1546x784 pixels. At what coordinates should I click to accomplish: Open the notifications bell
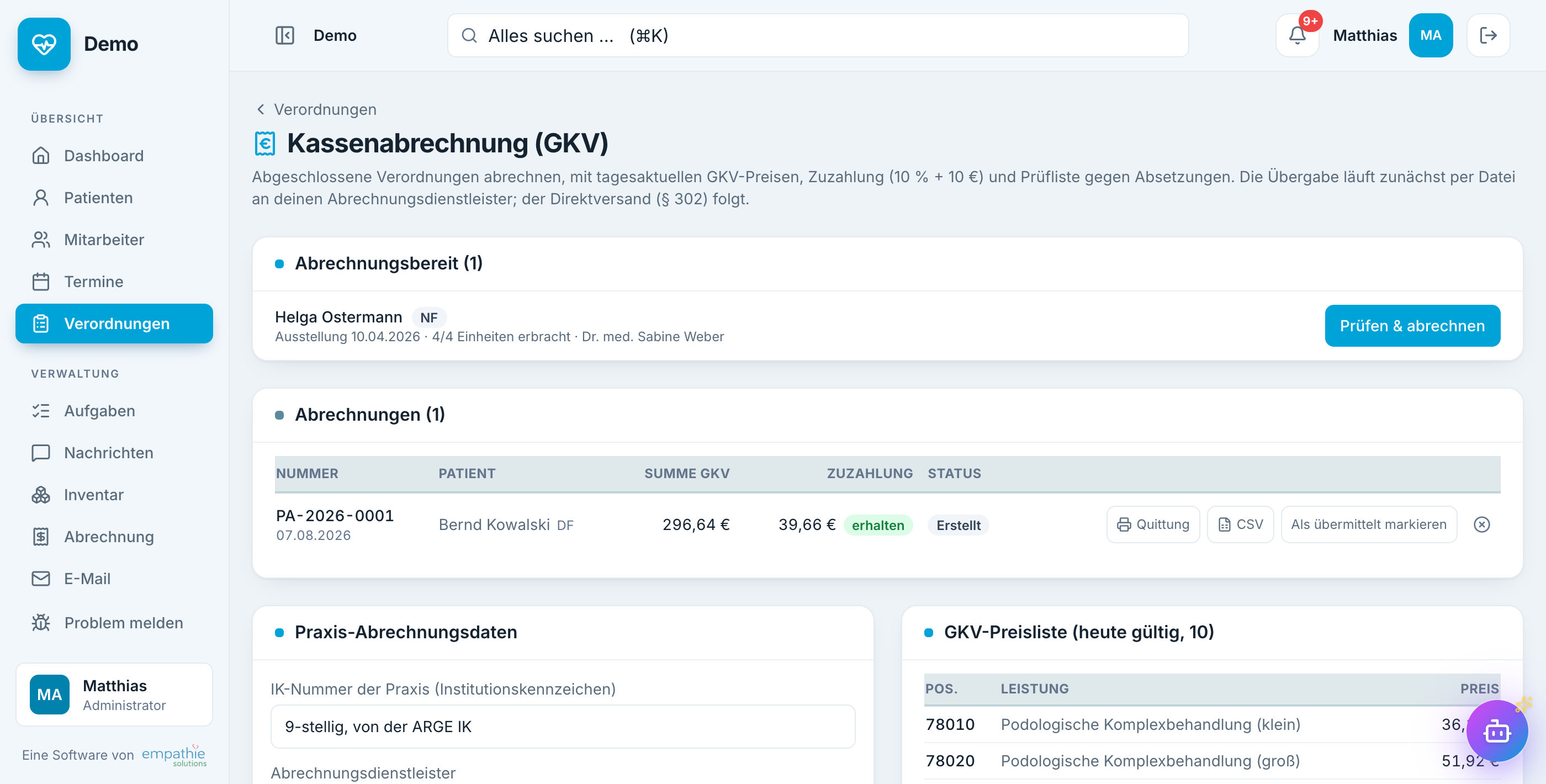(x=1297, y=35)
